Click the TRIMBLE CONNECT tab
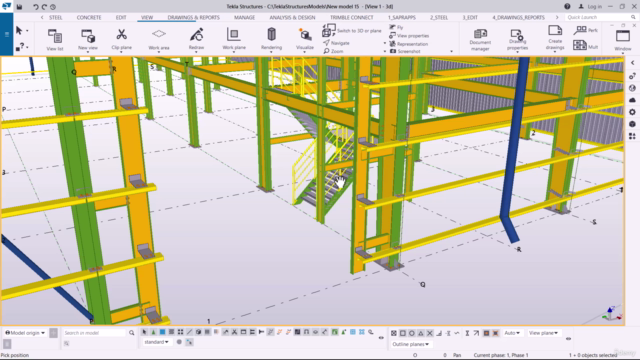The width and height of the screenshot is (640, 360). coord(351,18)
